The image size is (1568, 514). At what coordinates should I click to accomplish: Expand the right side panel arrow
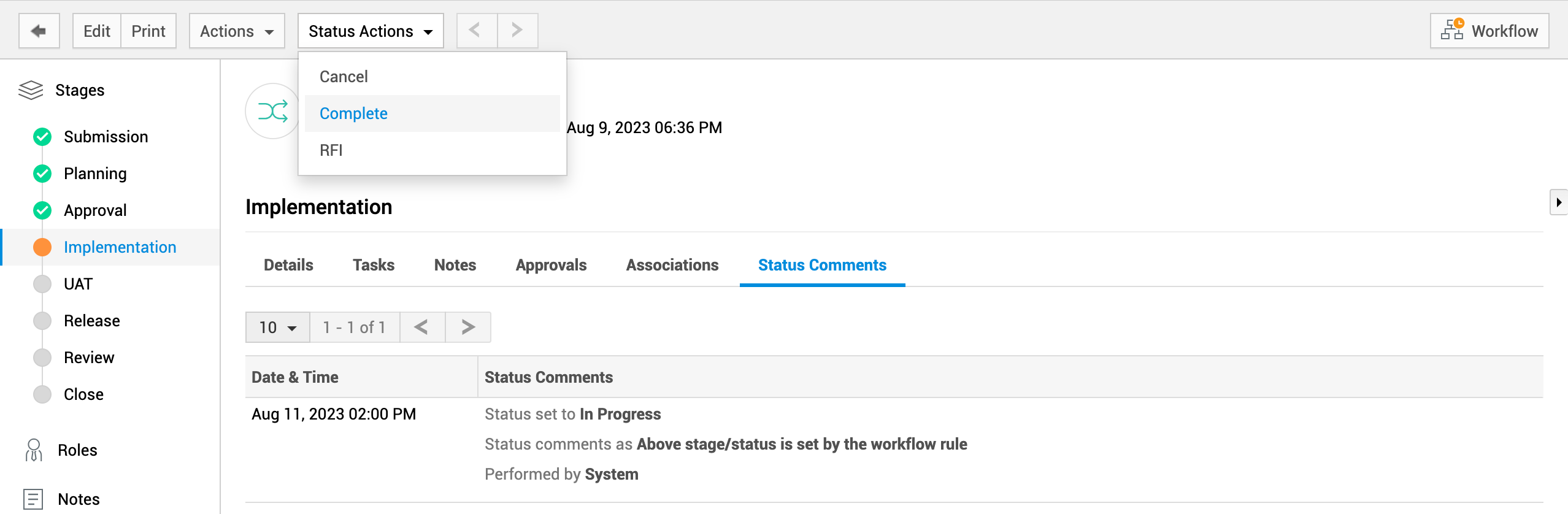(1558, 202)
